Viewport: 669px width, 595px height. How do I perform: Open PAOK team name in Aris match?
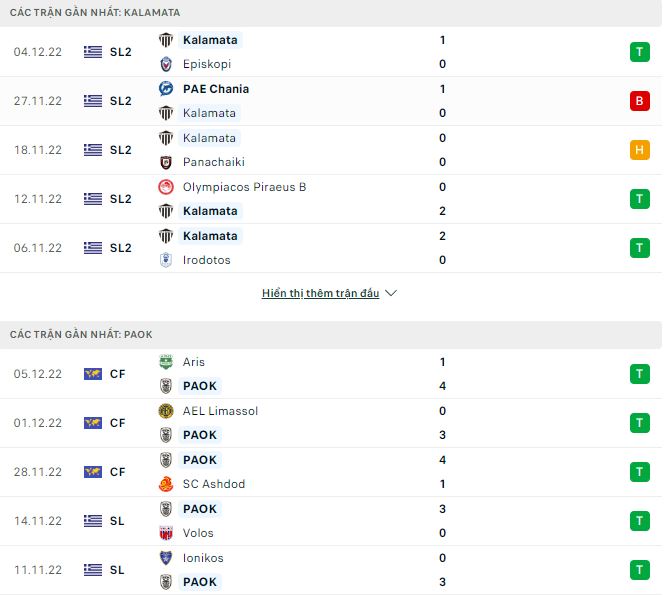200,386
